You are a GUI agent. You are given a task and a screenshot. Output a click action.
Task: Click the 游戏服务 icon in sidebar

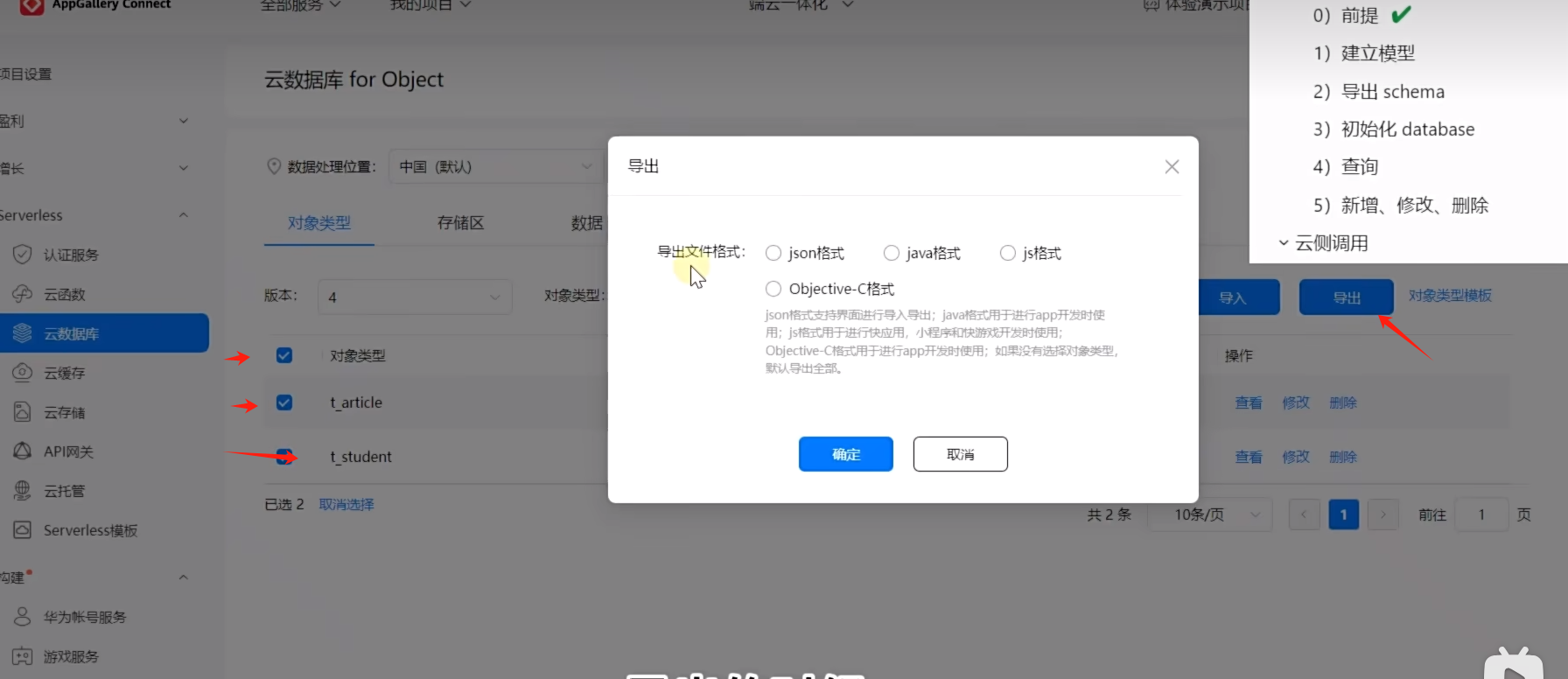click(23, 656)
